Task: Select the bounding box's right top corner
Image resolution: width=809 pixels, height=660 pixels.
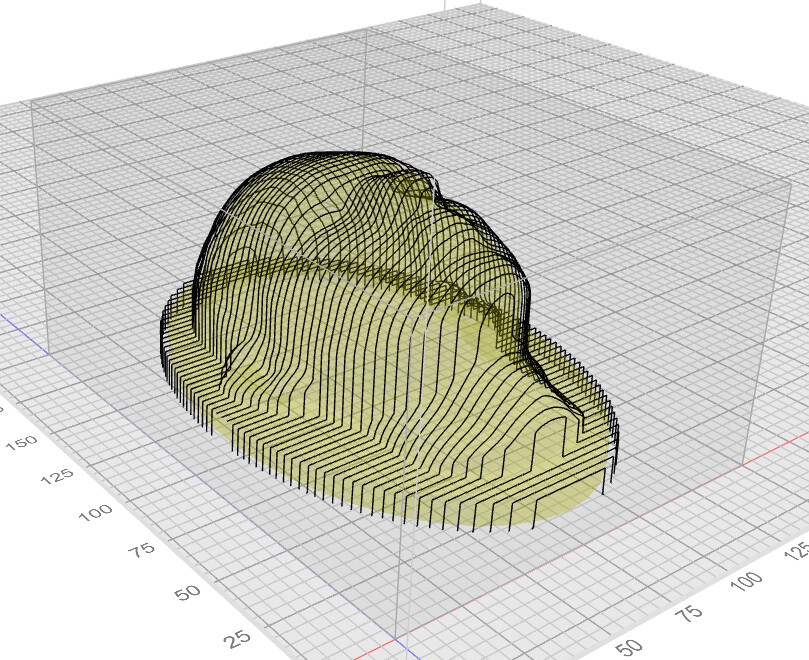Action: coord(791,182)
